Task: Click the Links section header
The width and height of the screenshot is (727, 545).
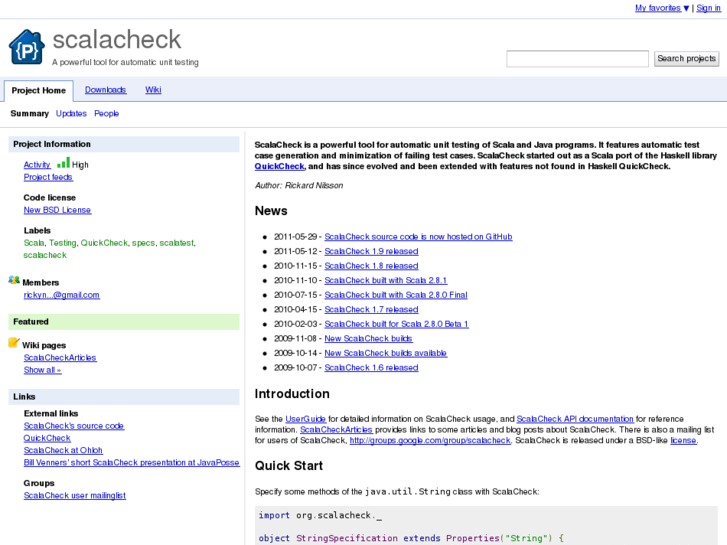Action: click(x=124, y=397)
